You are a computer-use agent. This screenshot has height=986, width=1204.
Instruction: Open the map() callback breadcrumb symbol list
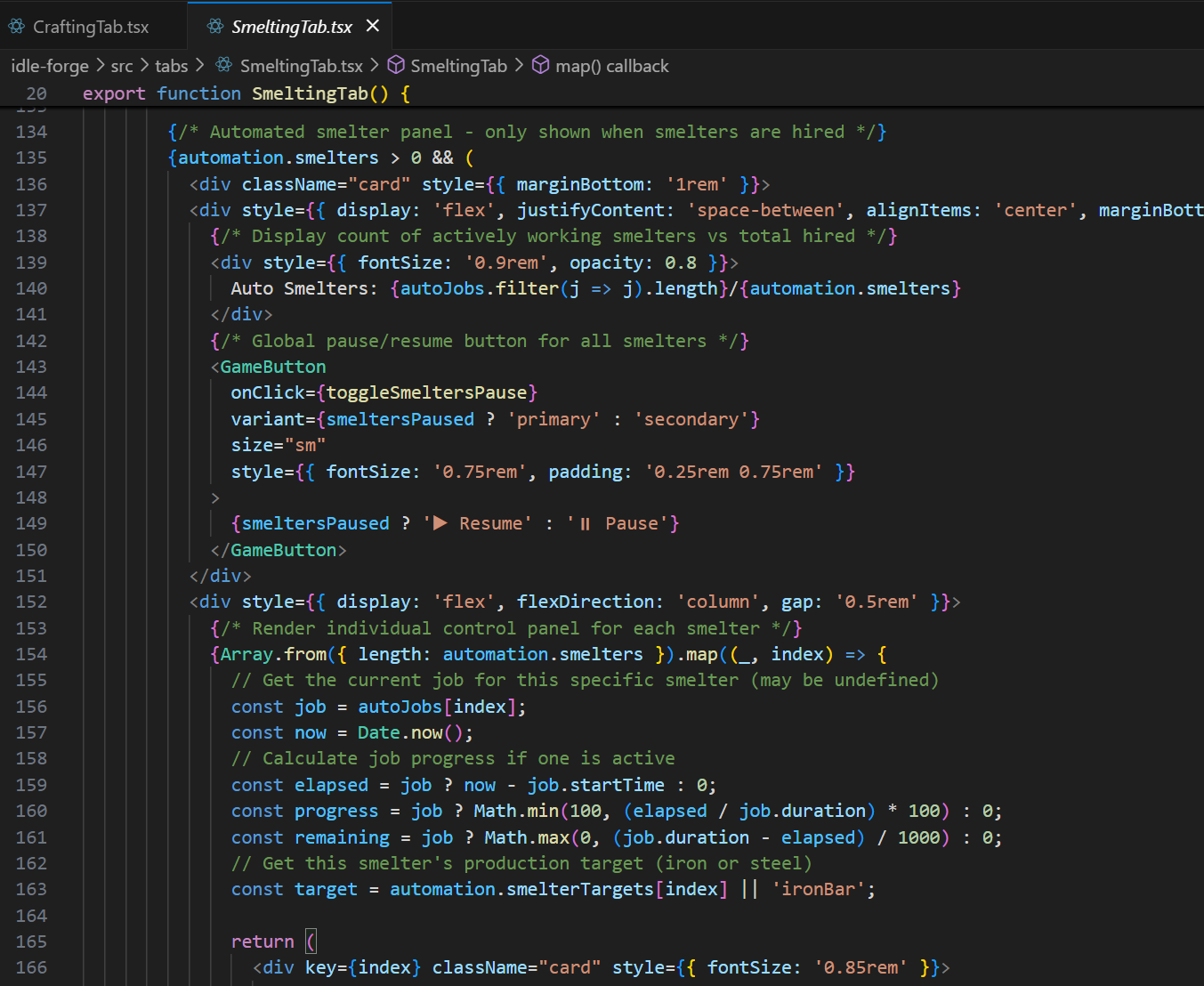[x=611, y=66]
